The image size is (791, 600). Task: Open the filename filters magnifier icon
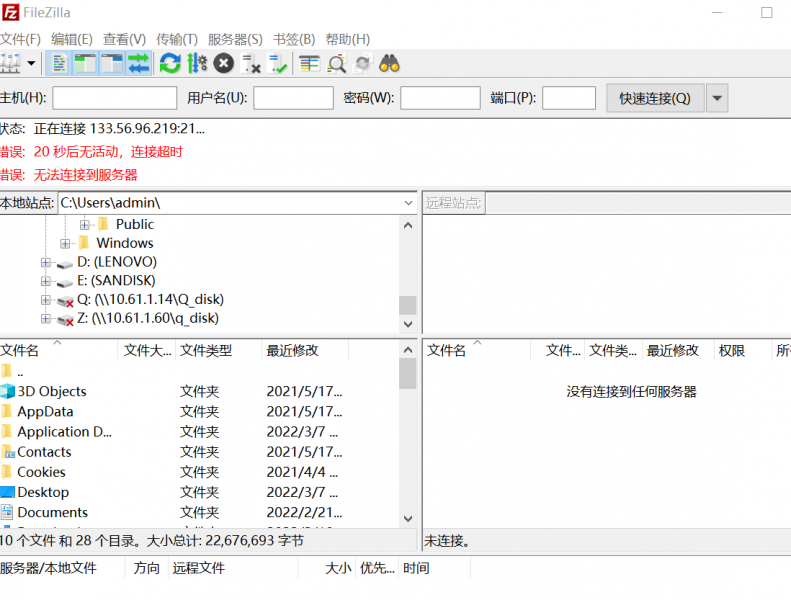337,64
